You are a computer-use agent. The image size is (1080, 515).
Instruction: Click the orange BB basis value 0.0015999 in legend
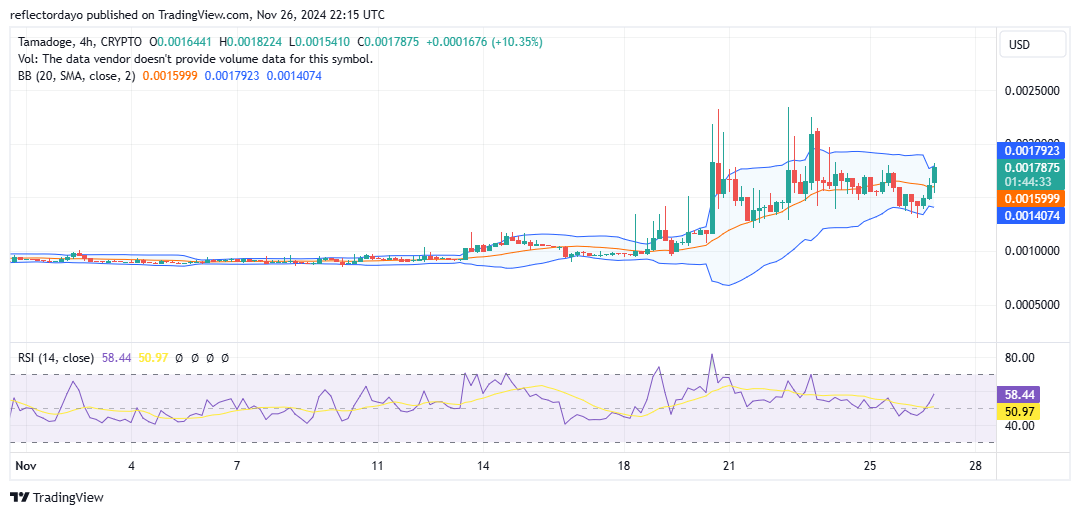[170, 76]
